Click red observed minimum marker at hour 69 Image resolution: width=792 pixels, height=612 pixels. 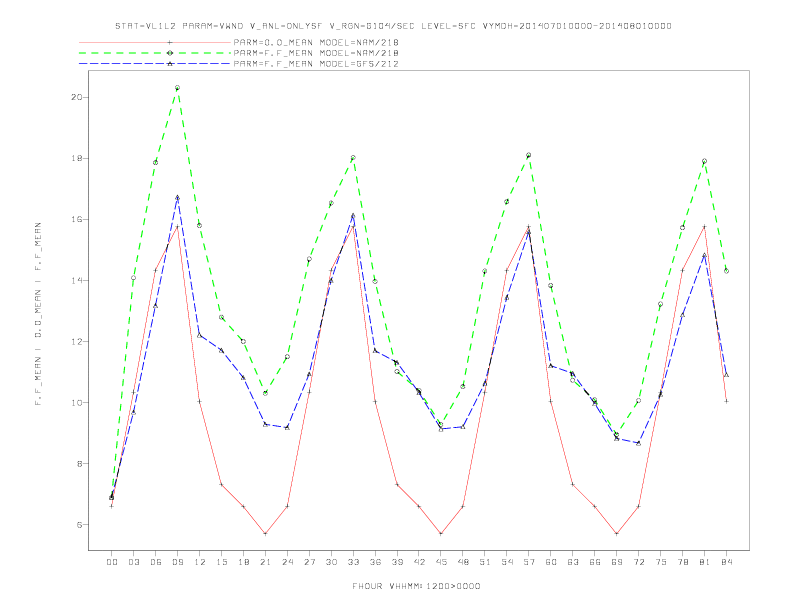pos(617,533)
